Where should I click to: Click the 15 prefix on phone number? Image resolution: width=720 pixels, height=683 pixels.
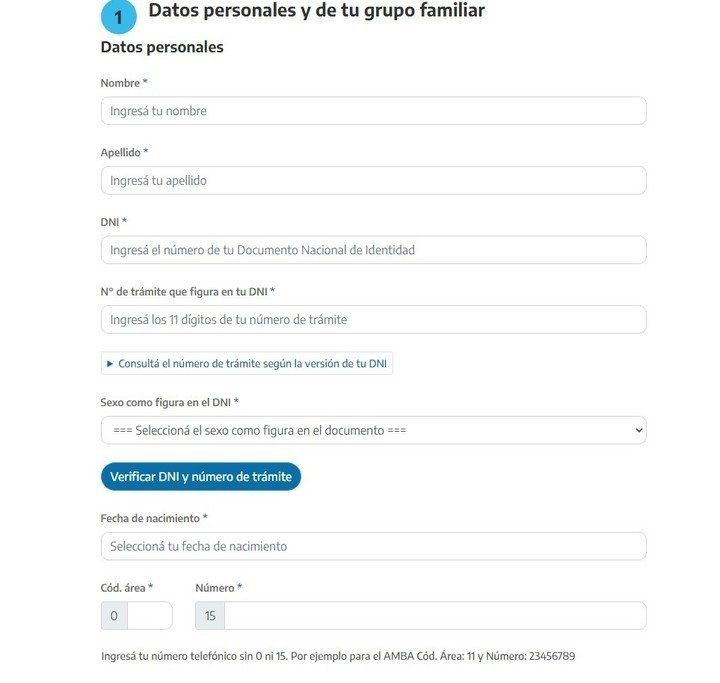click(x=210, y=616)
